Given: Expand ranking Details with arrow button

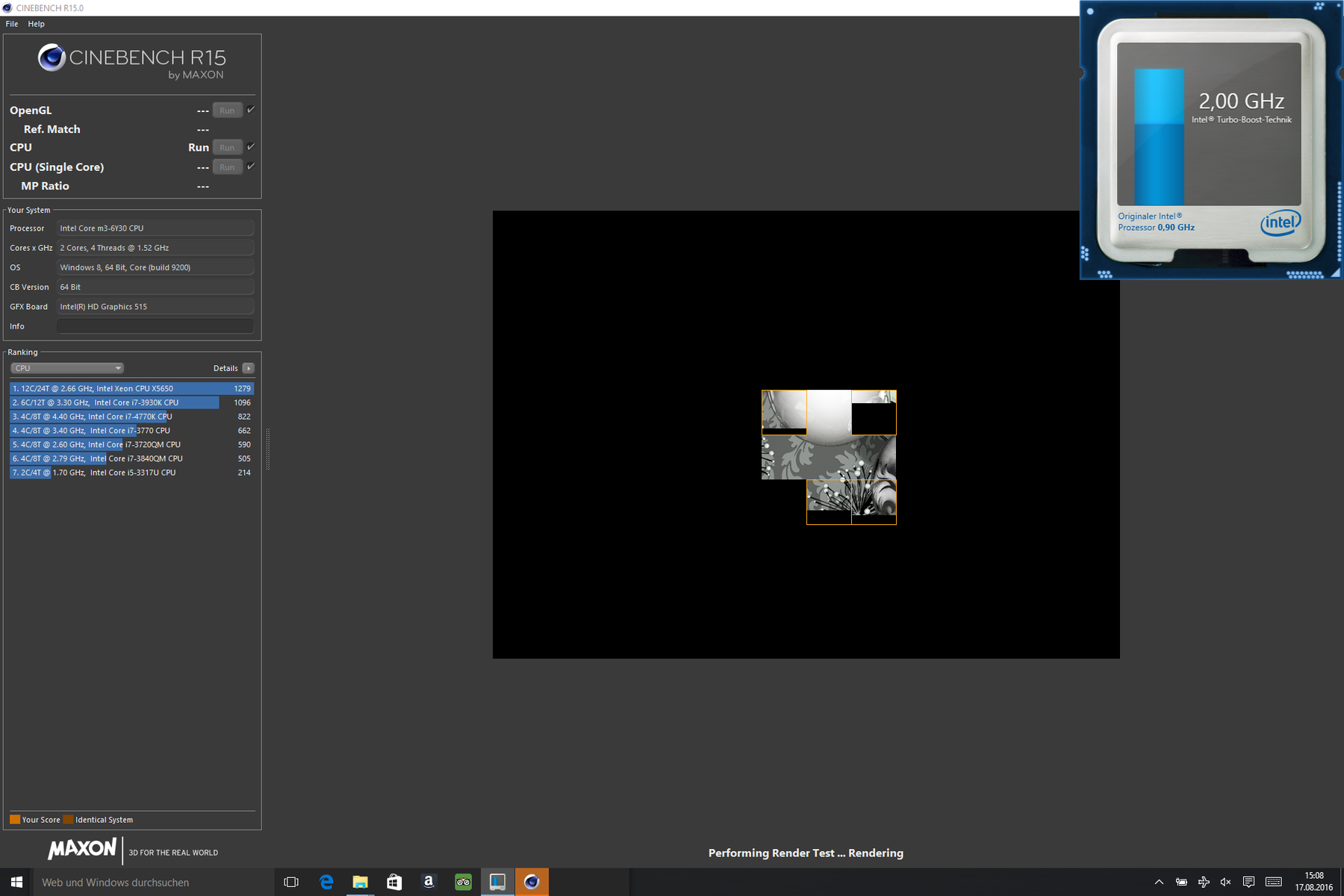Looking at the screenshot, I should pyautogui.click(x=249, y=368).
